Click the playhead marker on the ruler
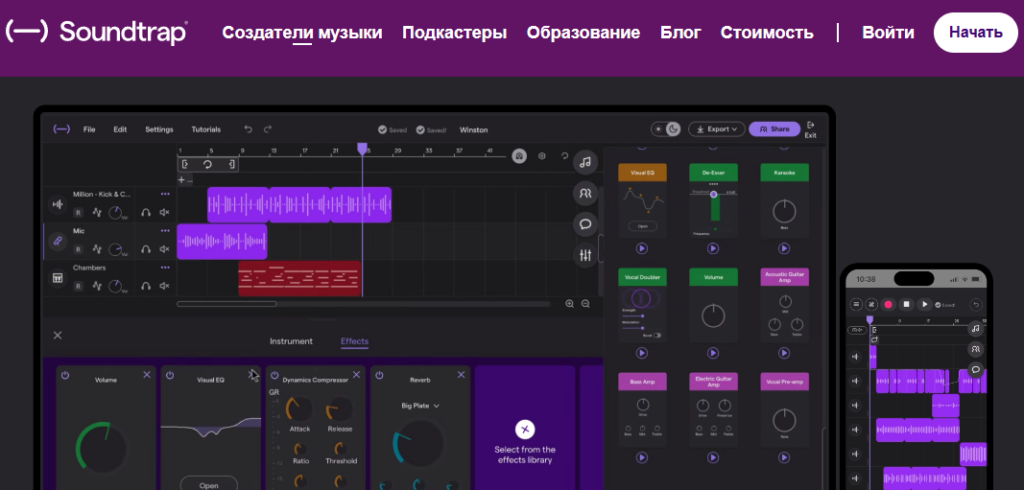This screenshot has height=490, width=1024. pyautogui.click(x=362, y=149)
